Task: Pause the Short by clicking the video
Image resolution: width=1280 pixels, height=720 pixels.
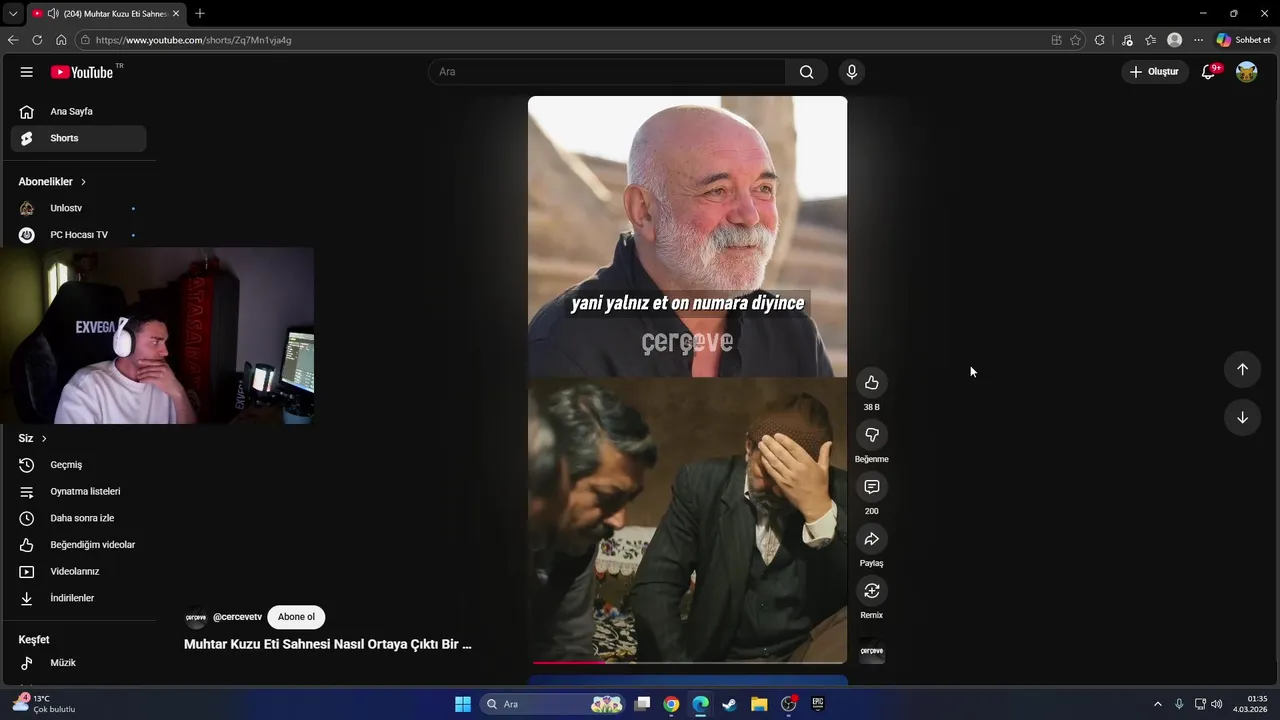Action: click(x=687, y=380)
